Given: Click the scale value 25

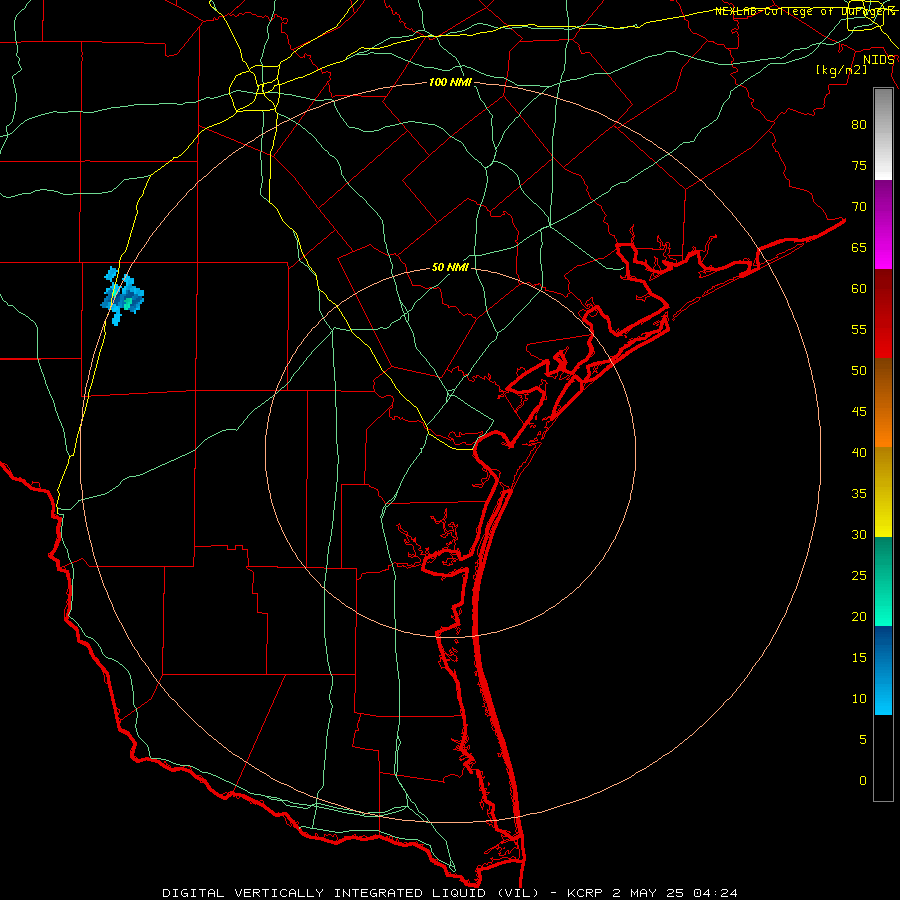Looking at the screenshot, I should pos(859,575).
